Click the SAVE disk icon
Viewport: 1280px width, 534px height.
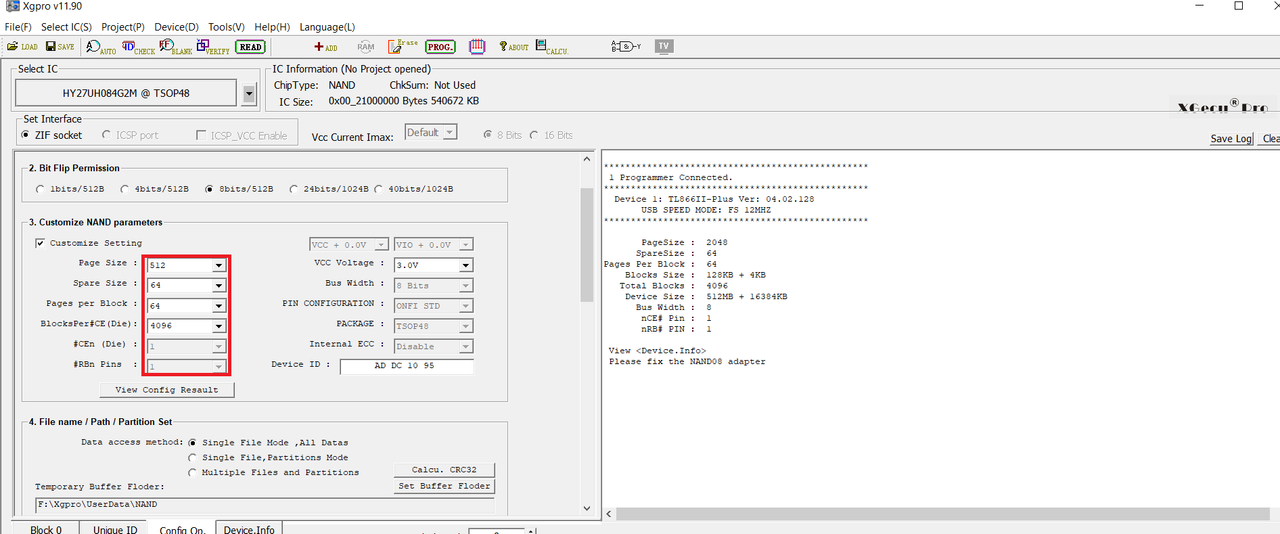tap(60, 46)
